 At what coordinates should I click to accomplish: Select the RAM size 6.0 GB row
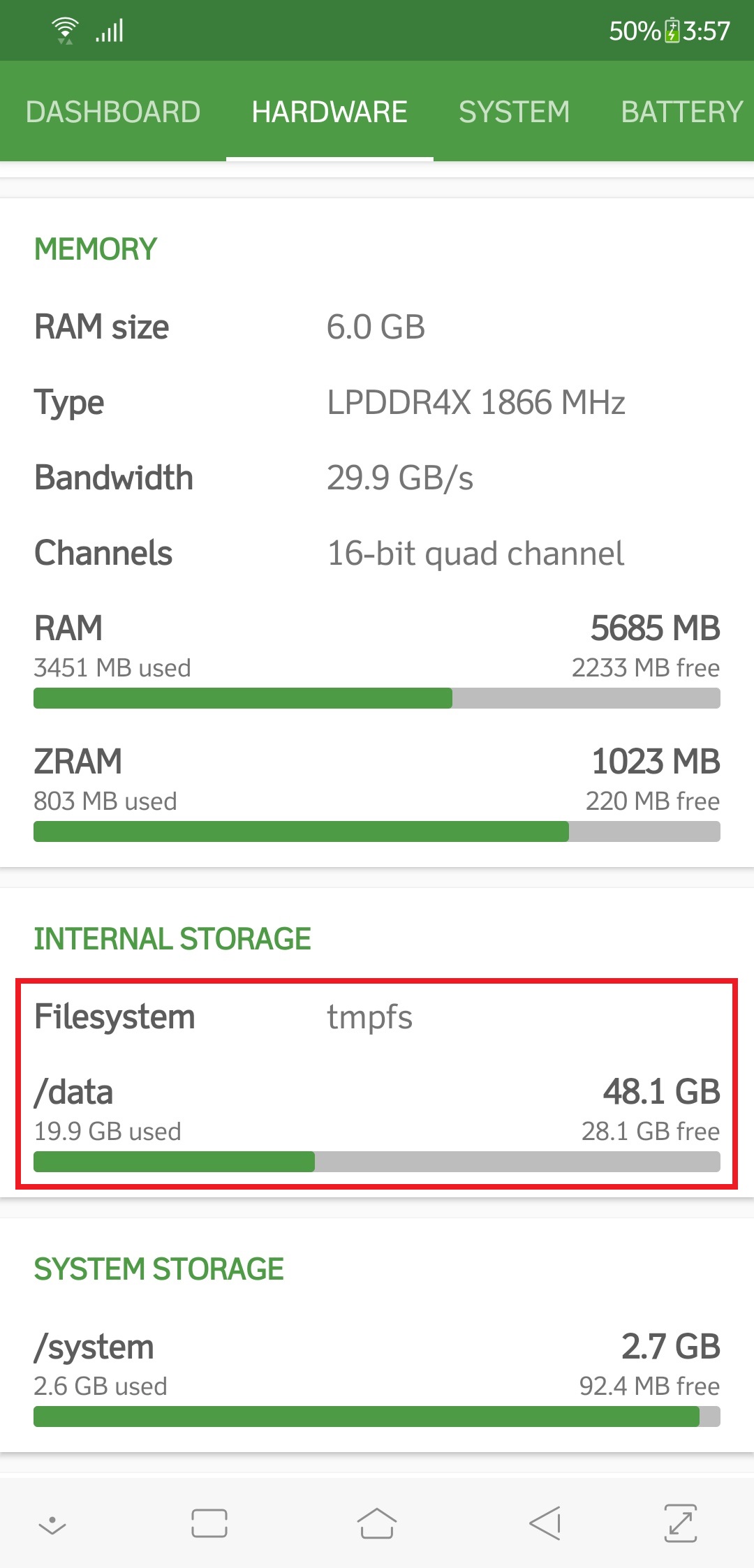tap(377, 327)
